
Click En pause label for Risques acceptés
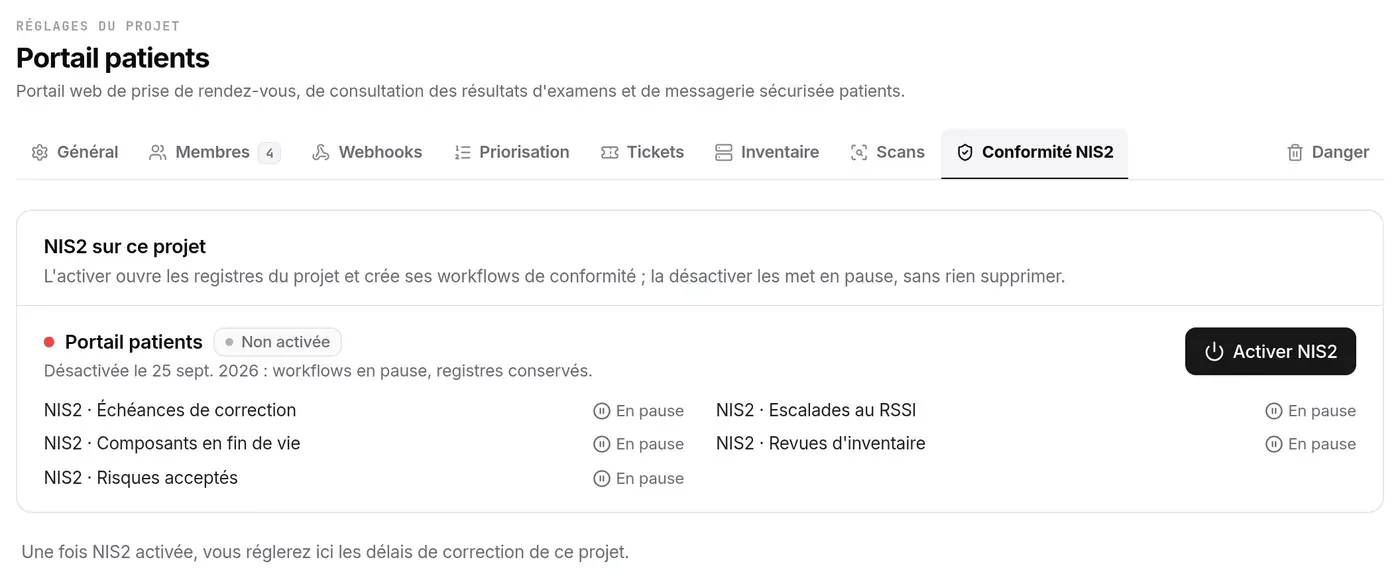[x=650, y=478]
